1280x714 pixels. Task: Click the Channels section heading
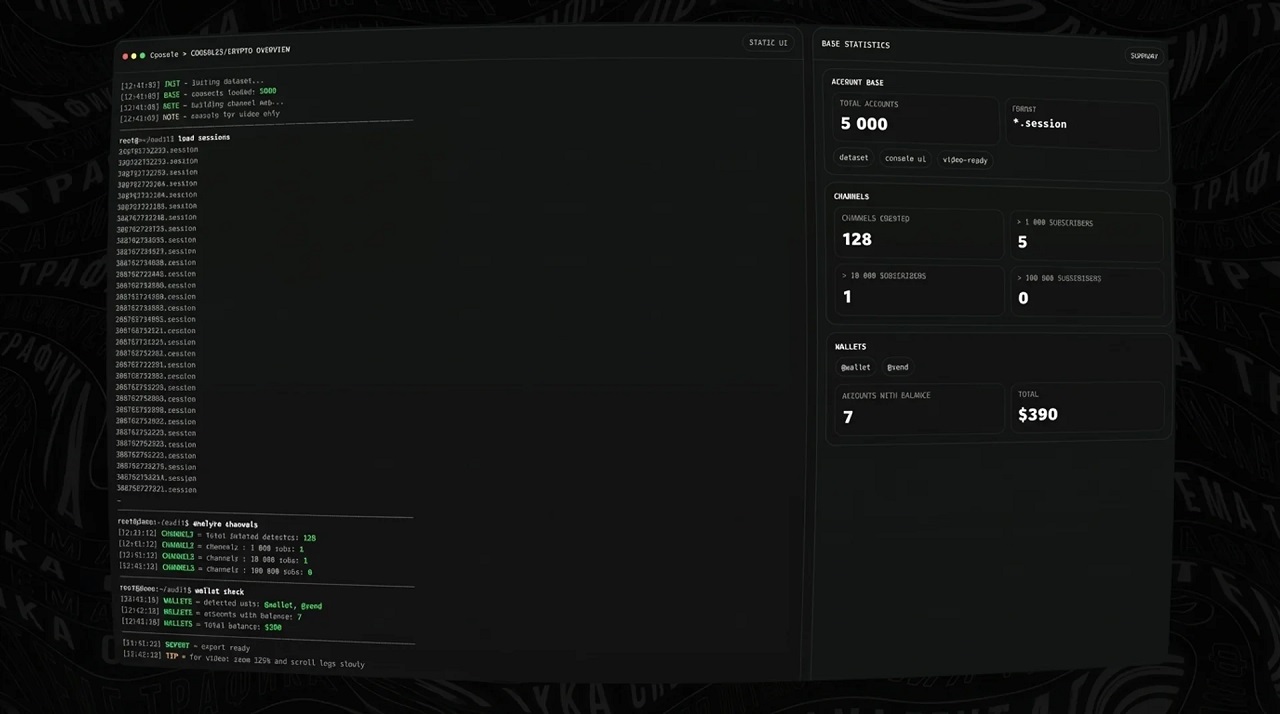point(851,196)
